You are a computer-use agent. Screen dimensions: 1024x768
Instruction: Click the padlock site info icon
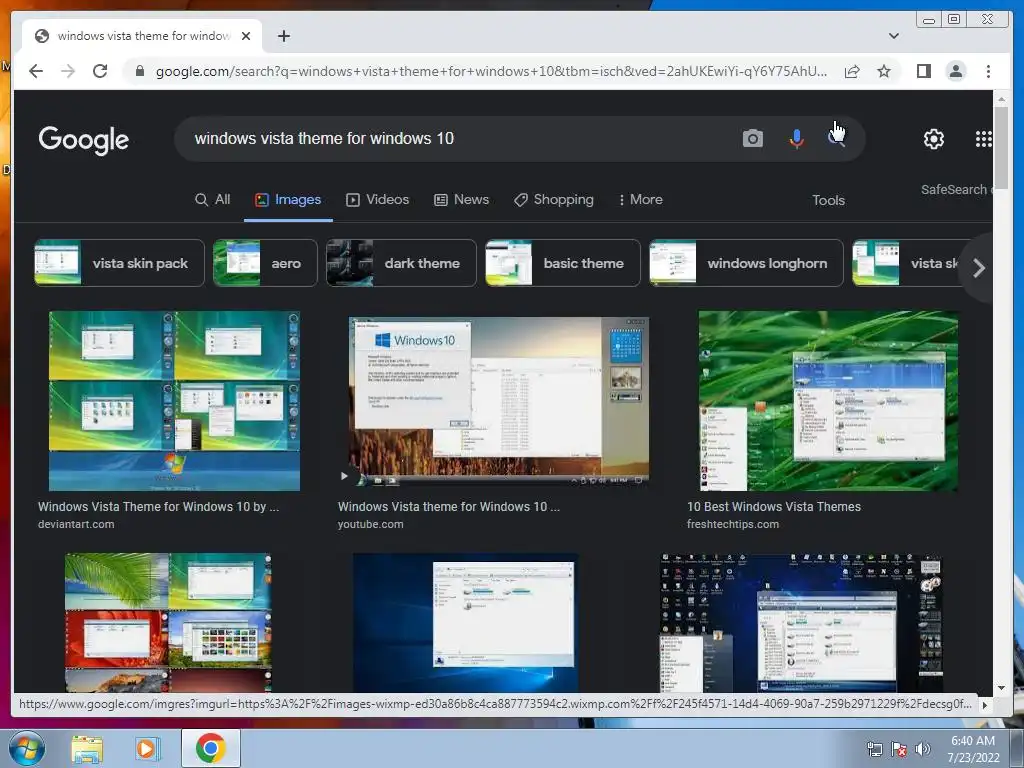point(140,71)
